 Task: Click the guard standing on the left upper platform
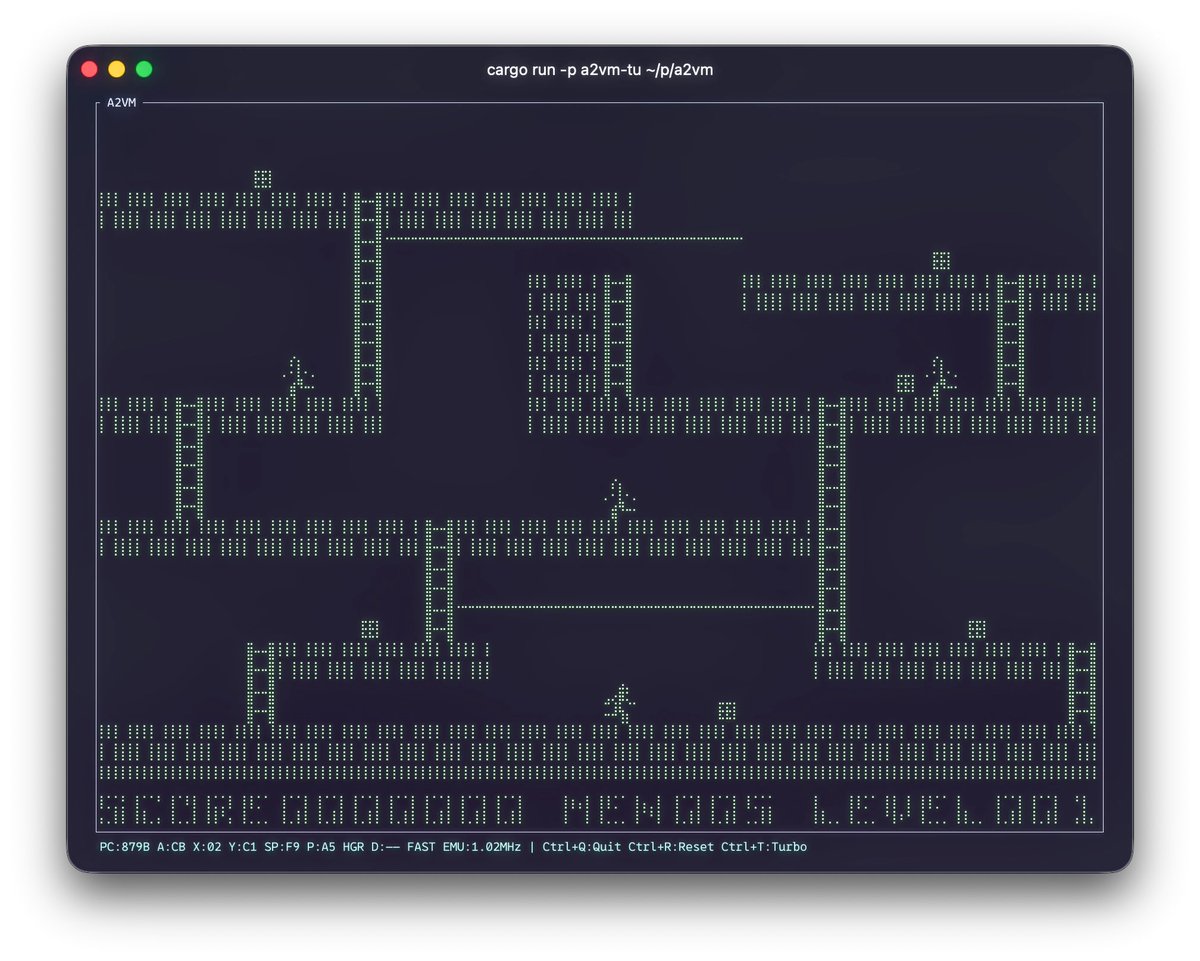(x=299, y=375)
